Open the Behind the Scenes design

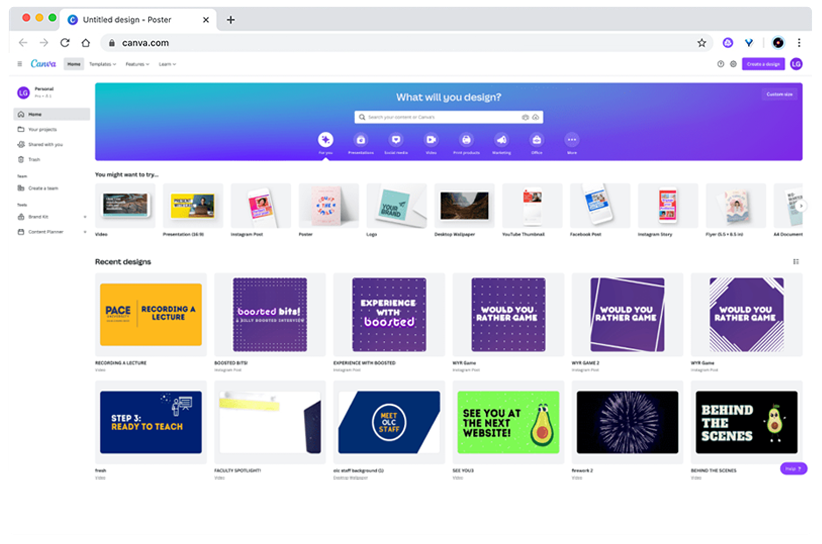[x=747, y=422]
